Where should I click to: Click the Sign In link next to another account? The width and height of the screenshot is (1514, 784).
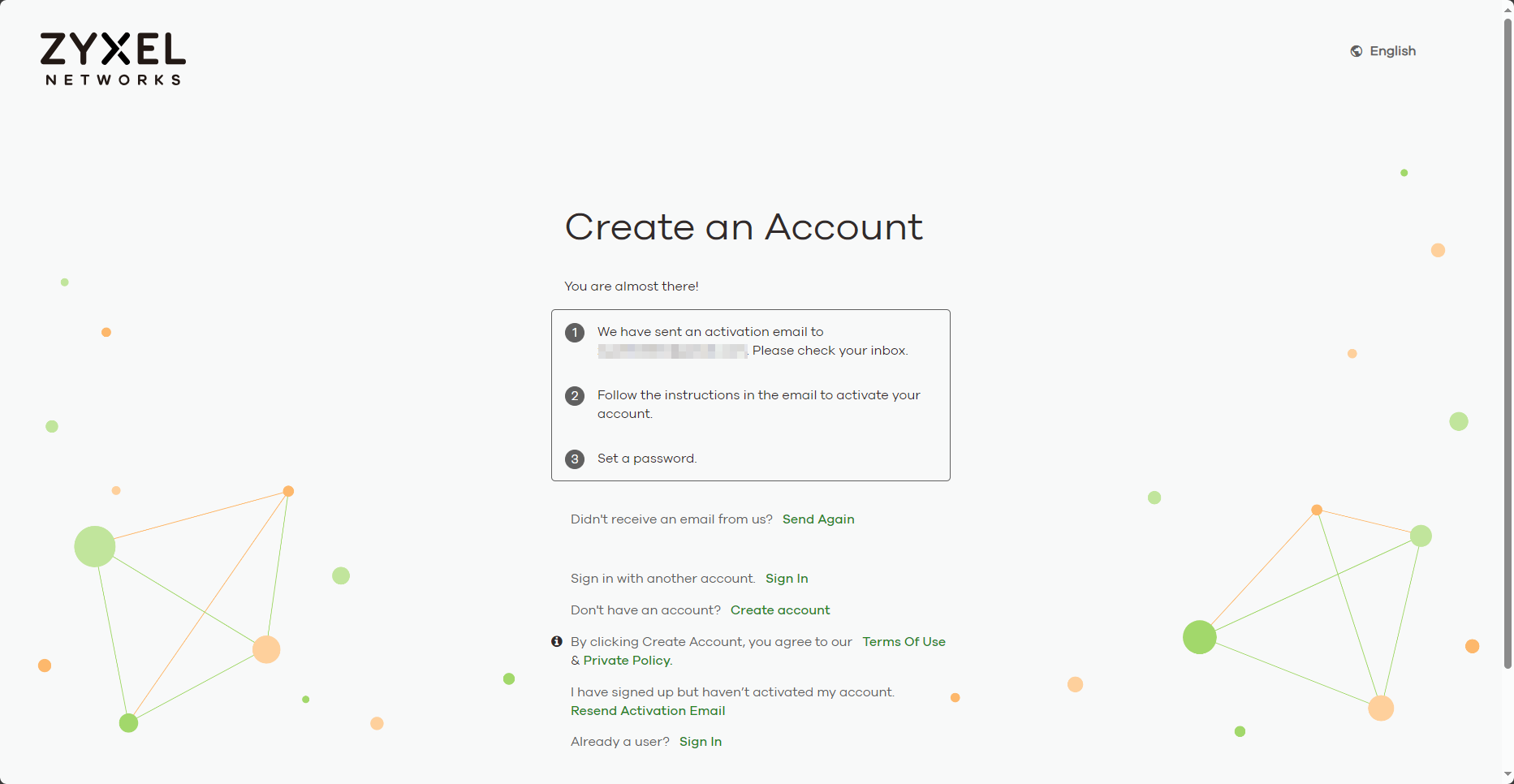pyautogui.click(x=786, y=578)
